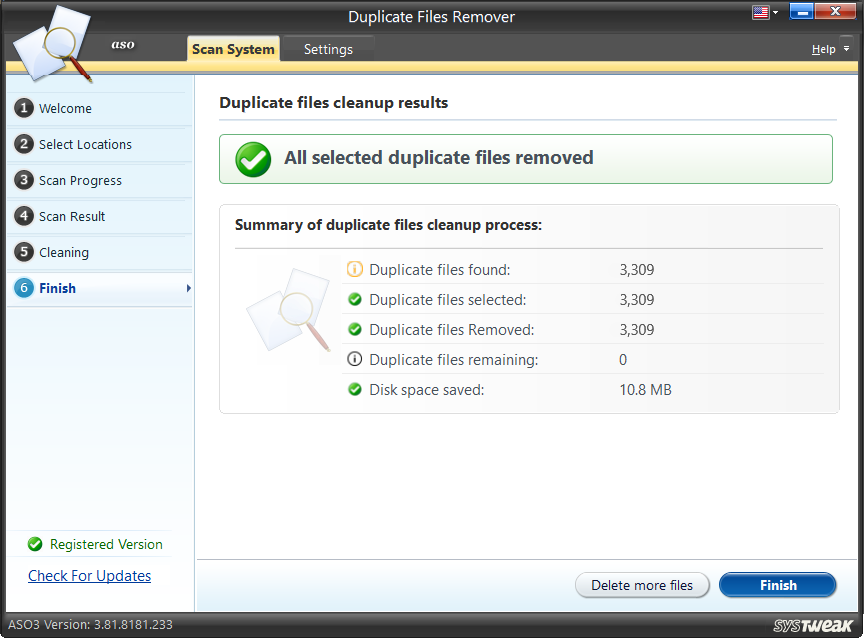The width and height of the screenshot is (864, 639).
Task: Open Check For Updates link
Action: (x=89, y=575)
